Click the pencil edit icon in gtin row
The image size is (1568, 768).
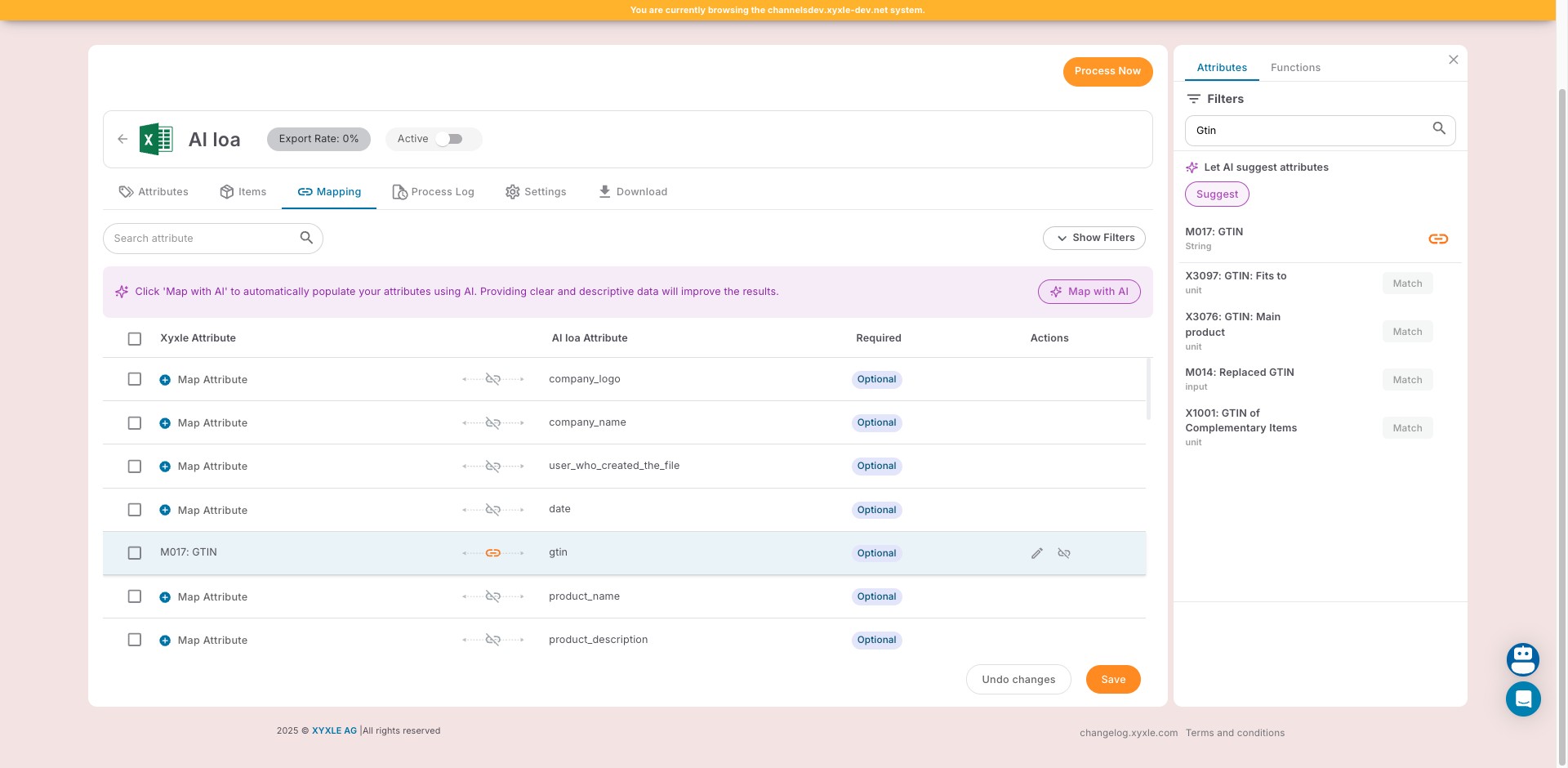(1036, 553)
